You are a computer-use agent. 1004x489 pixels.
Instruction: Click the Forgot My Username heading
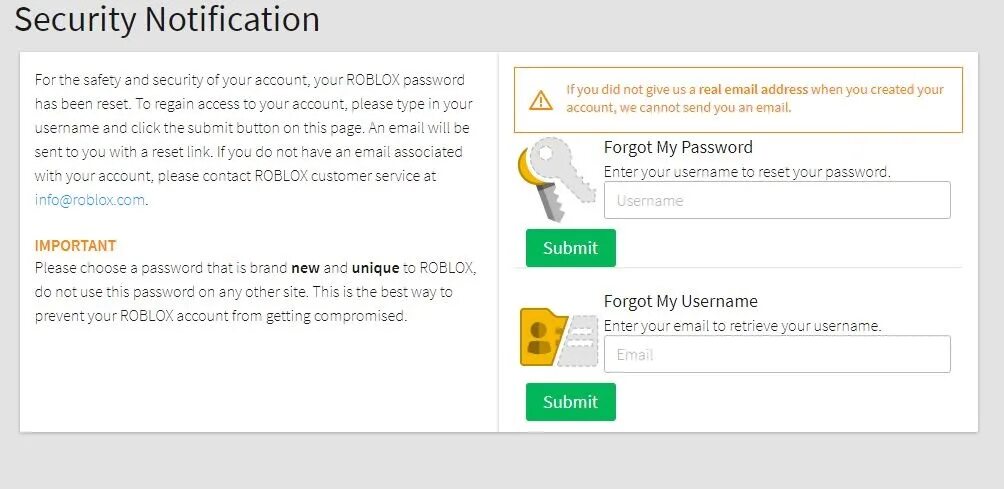click(x=680, y=301)
